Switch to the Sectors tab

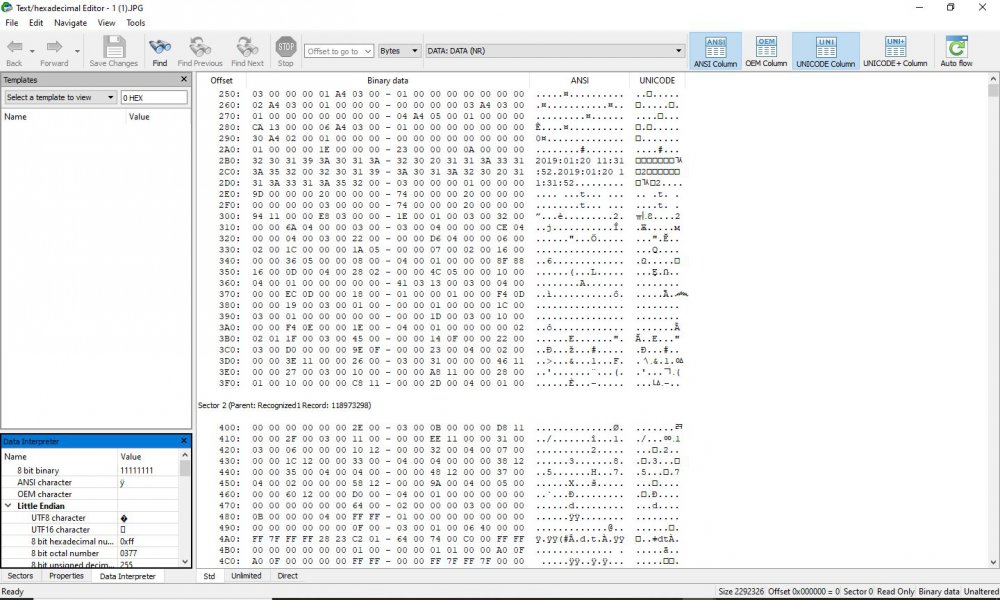20,576
